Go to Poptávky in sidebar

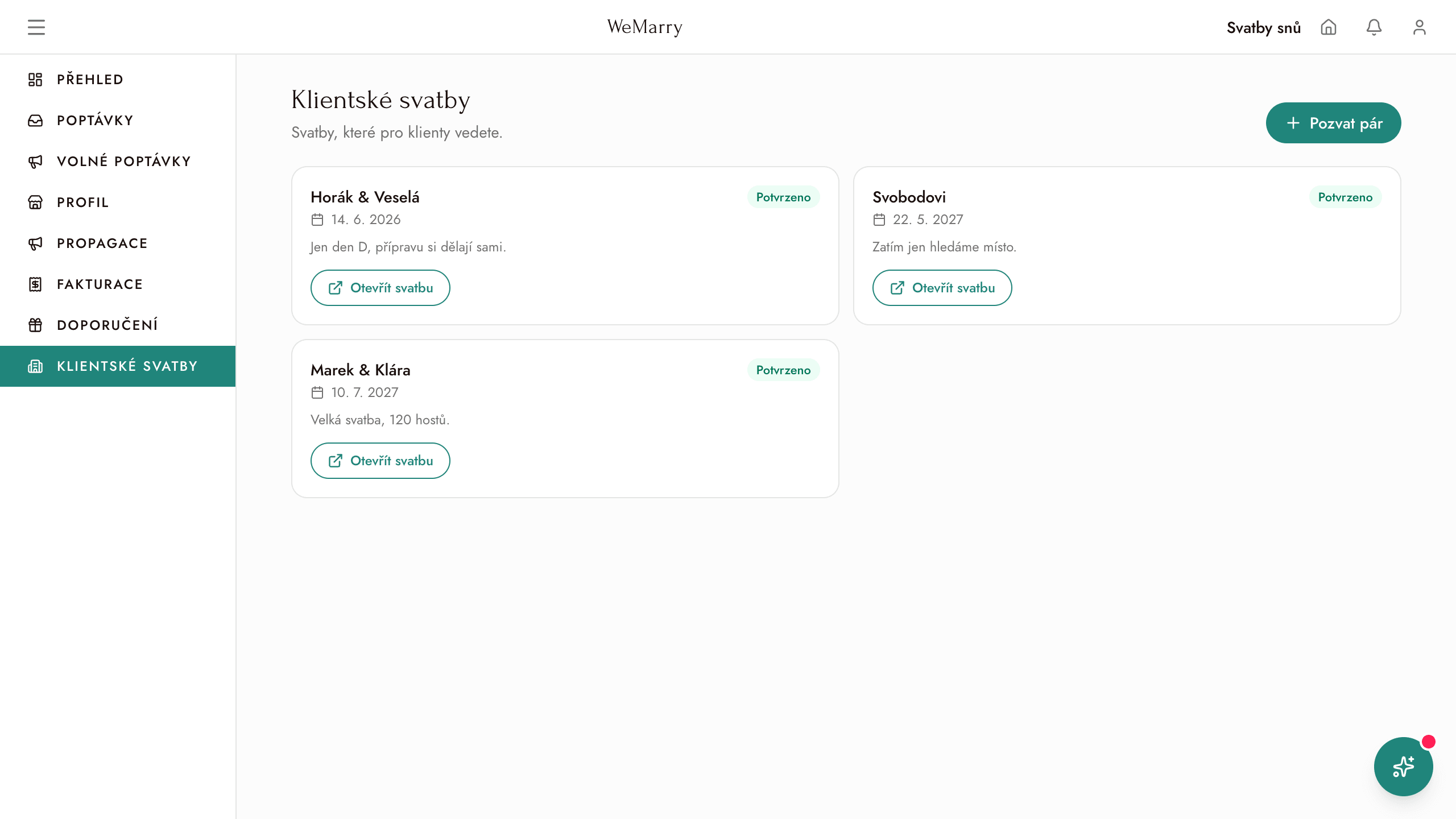(118, 121)
